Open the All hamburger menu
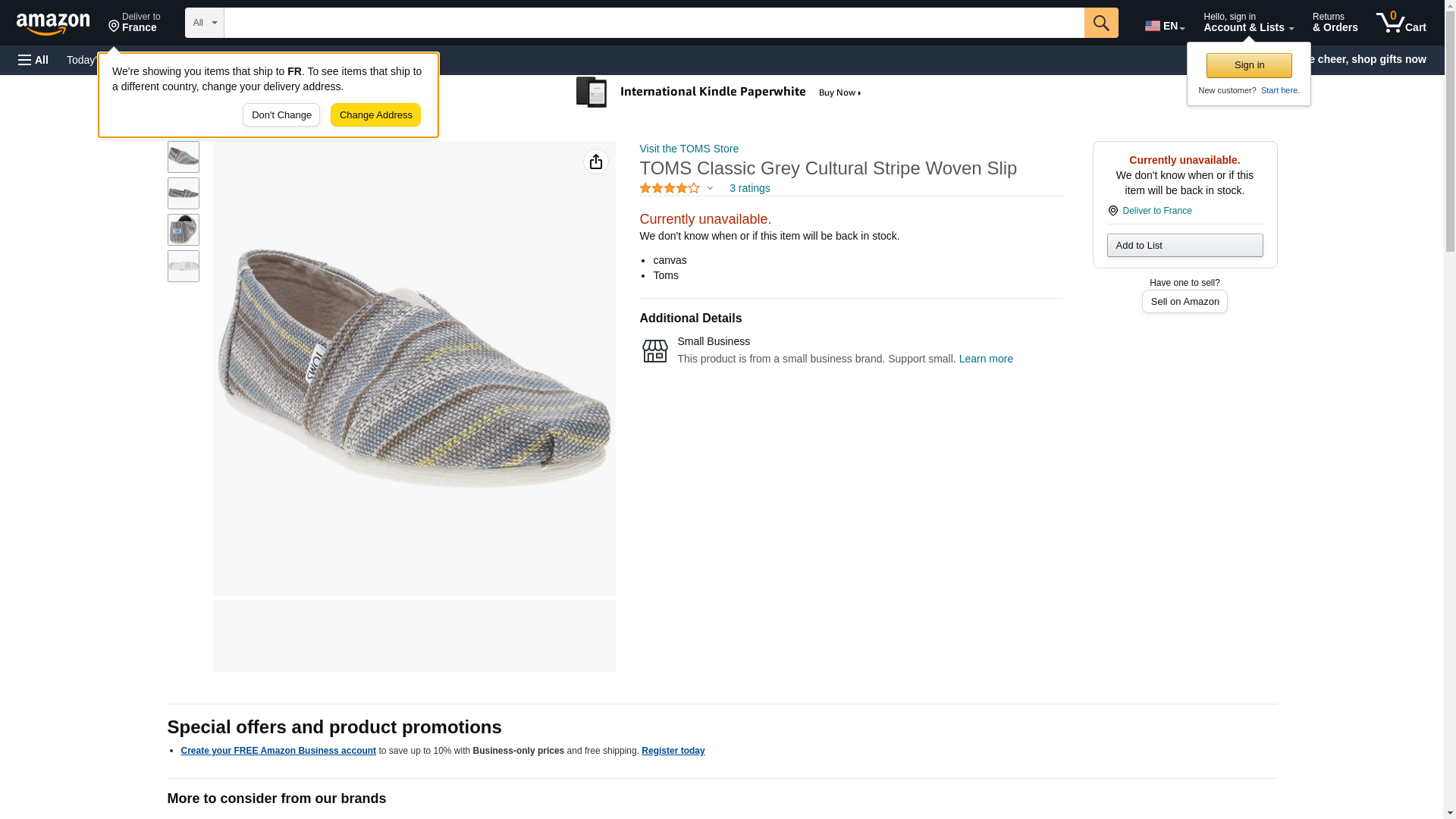 coord(33,60)
